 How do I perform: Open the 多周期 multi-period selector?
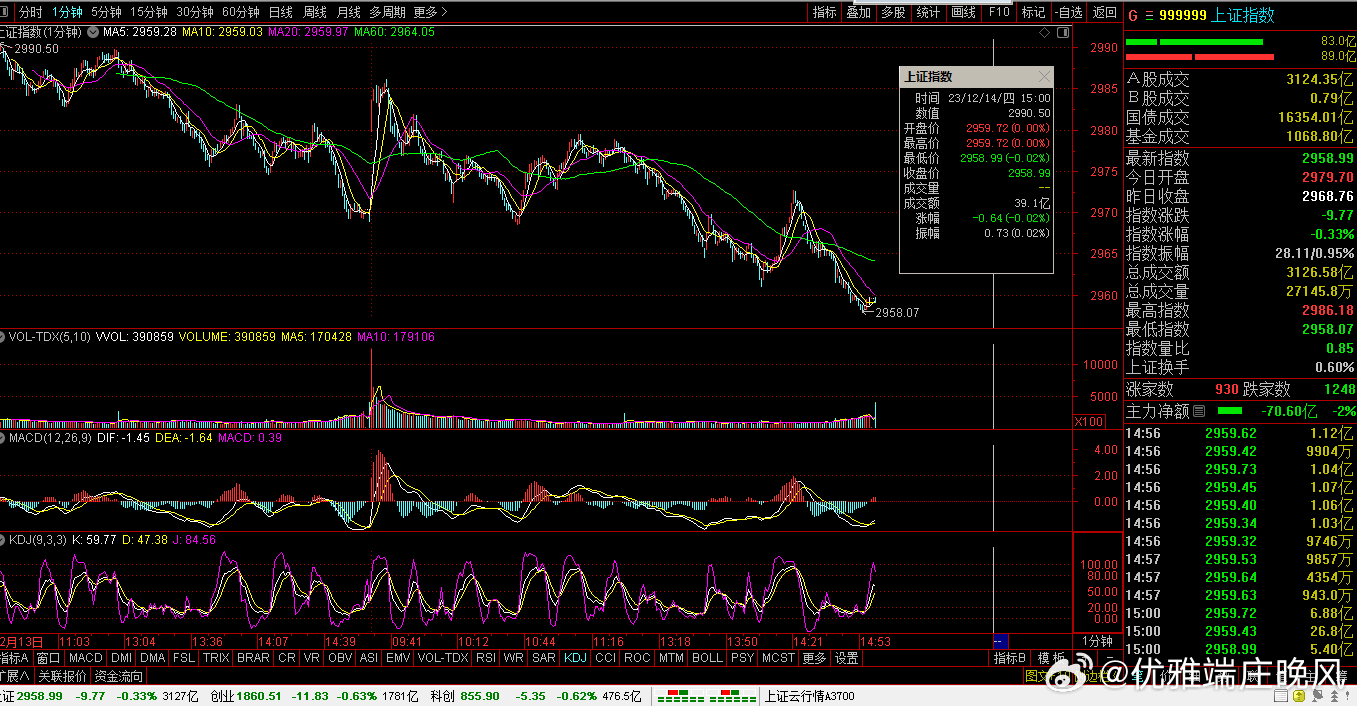(387, 12)
